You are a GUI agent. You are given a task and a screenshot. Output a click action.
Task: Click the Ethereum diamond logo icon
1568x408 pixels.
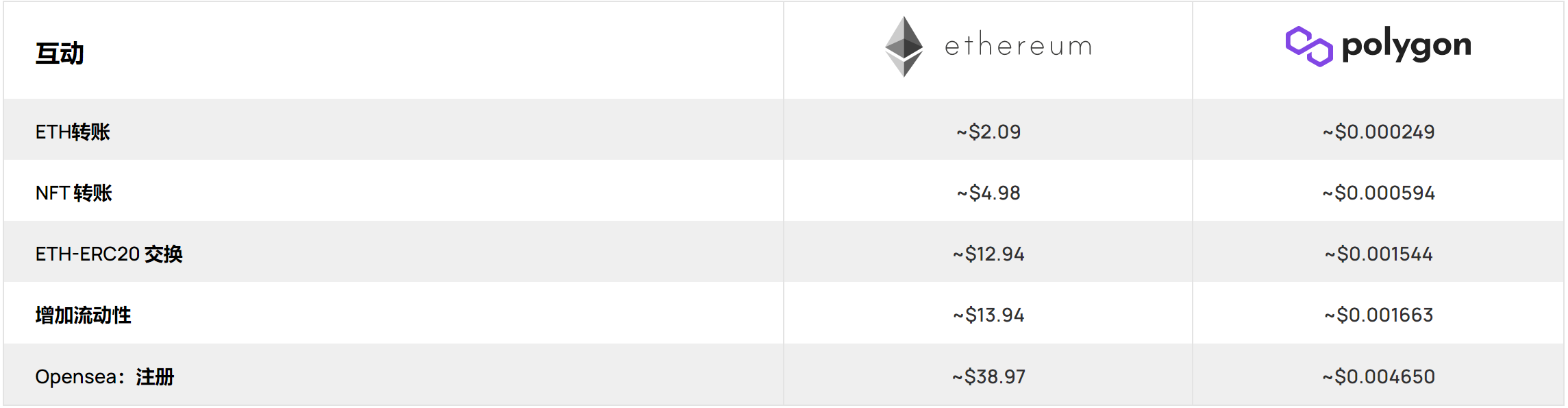tap(904, 47)
